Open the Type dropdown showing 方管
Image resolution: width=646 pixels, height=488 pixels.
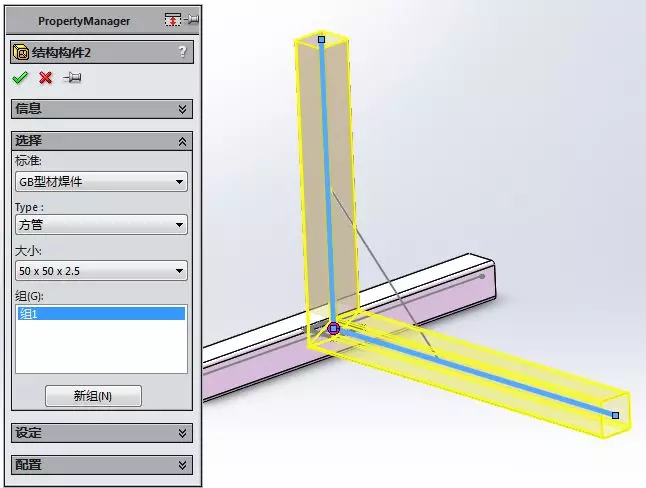click(x=101, y=225)
